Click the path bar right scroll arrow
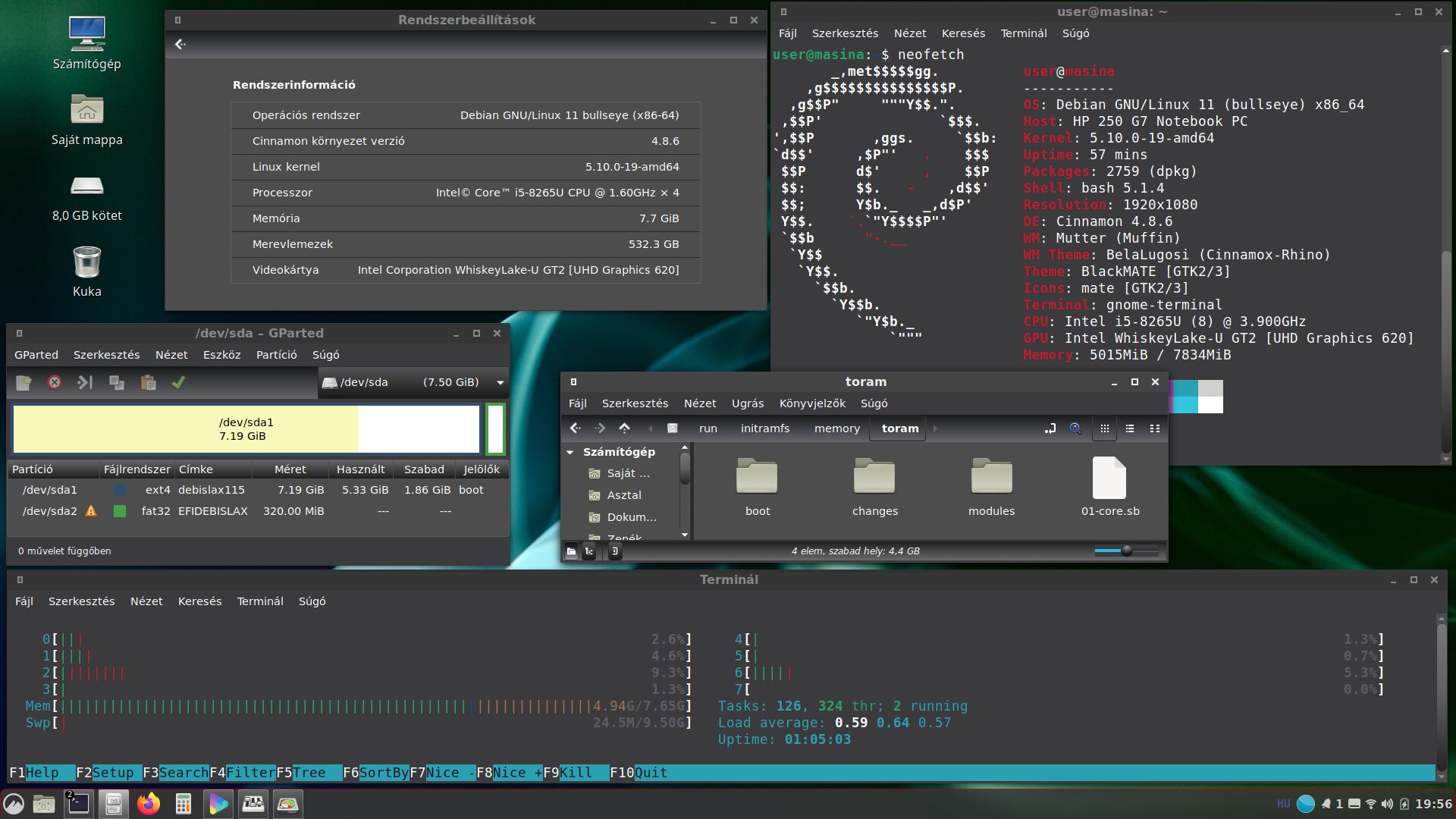This screenshot has height=819, width=1456. (x=935, y=428)
